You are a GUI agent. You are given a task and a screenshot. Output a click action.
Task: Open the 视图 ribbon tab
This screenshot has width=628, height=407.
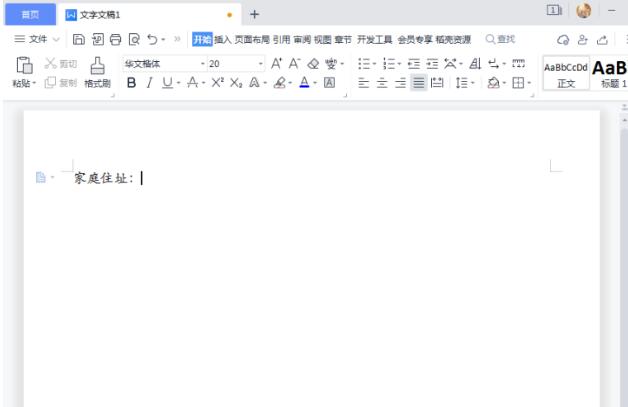coord(323,39)
